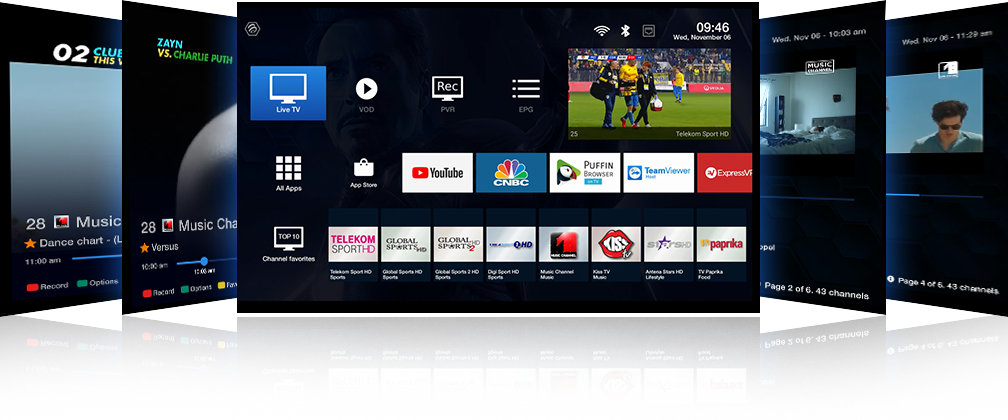Click yellow favorites button on Versus screen

point(227,285)
